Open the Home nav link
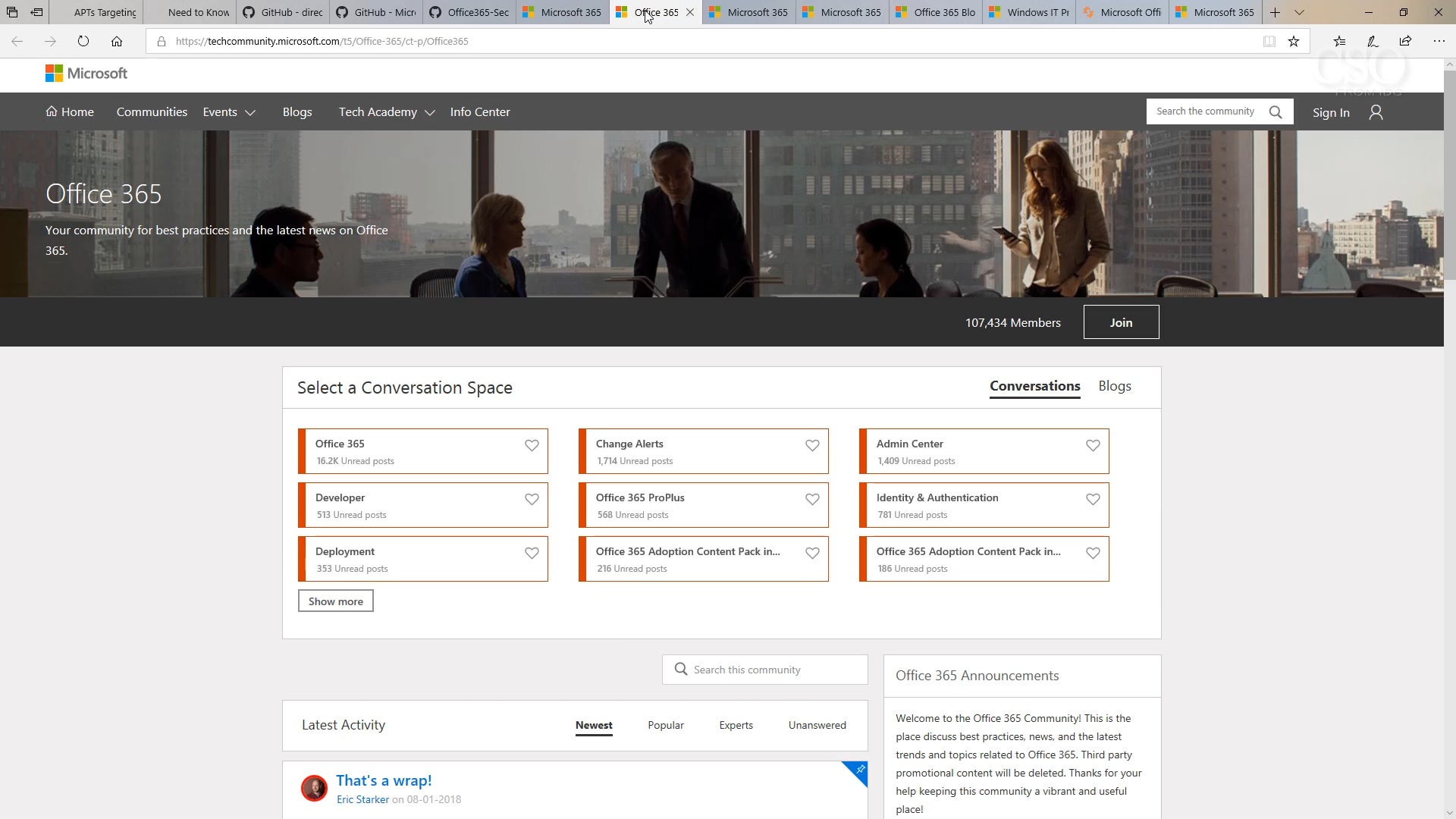Viewport: 1456px width, 819px height. click(70, 112)
